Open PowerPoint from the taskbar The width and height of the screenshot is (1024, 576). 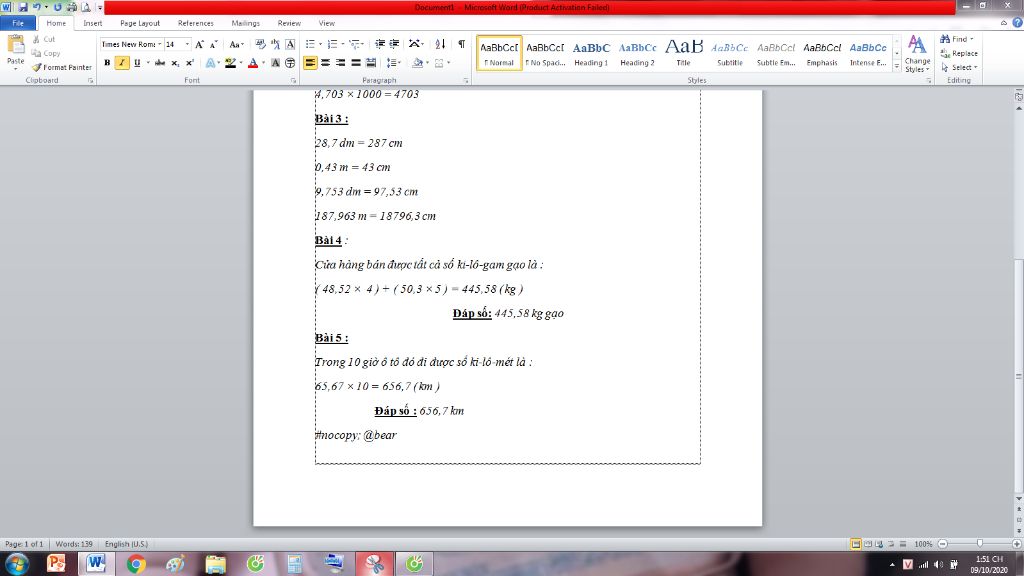pos(56,564)
